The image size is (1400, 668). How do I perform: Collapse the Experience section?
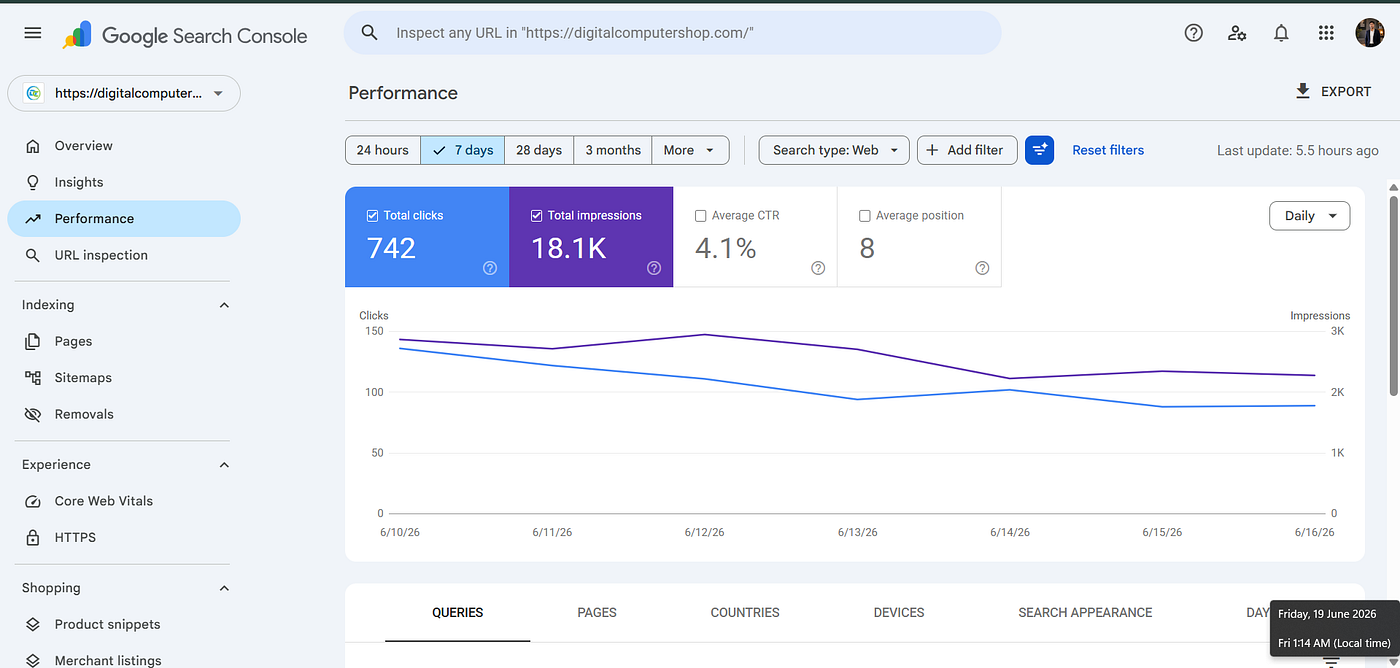(x=224, y=465)
